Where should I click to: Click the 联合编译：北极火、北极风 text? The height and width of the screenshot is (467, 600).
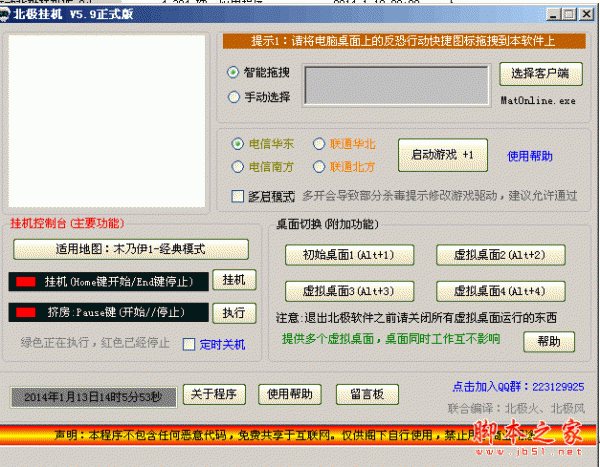pyautogui.click(x=516, y=409)
